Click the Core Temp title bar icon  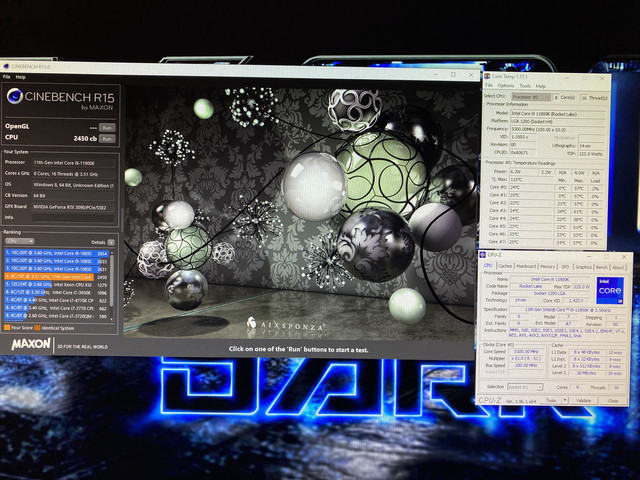[x=487, y=77]
